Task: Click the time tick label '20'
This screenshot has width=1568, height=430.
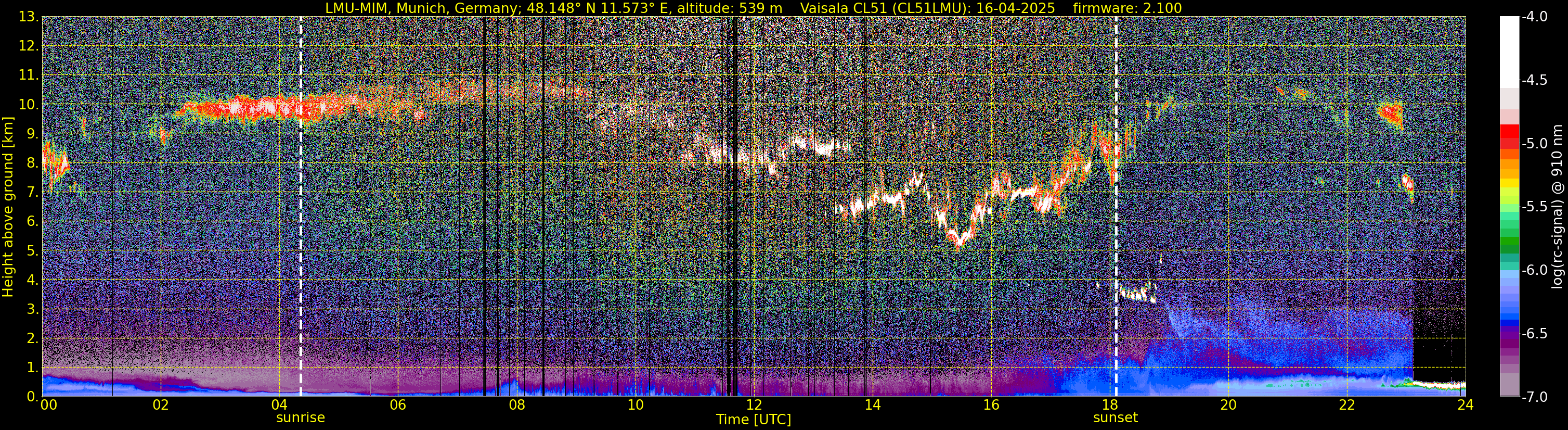Action: [x=1228, y=405]
